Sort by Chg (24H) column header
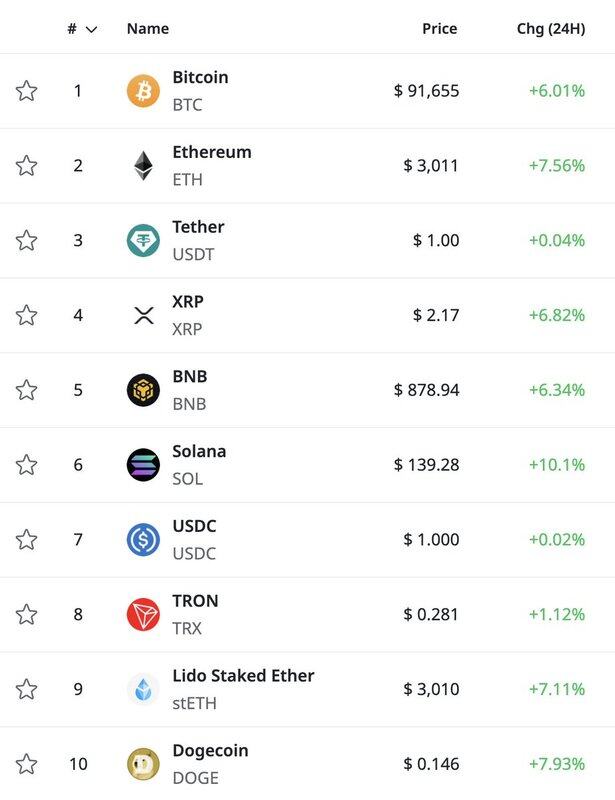615x800 pixels. [x=550, y=29]
